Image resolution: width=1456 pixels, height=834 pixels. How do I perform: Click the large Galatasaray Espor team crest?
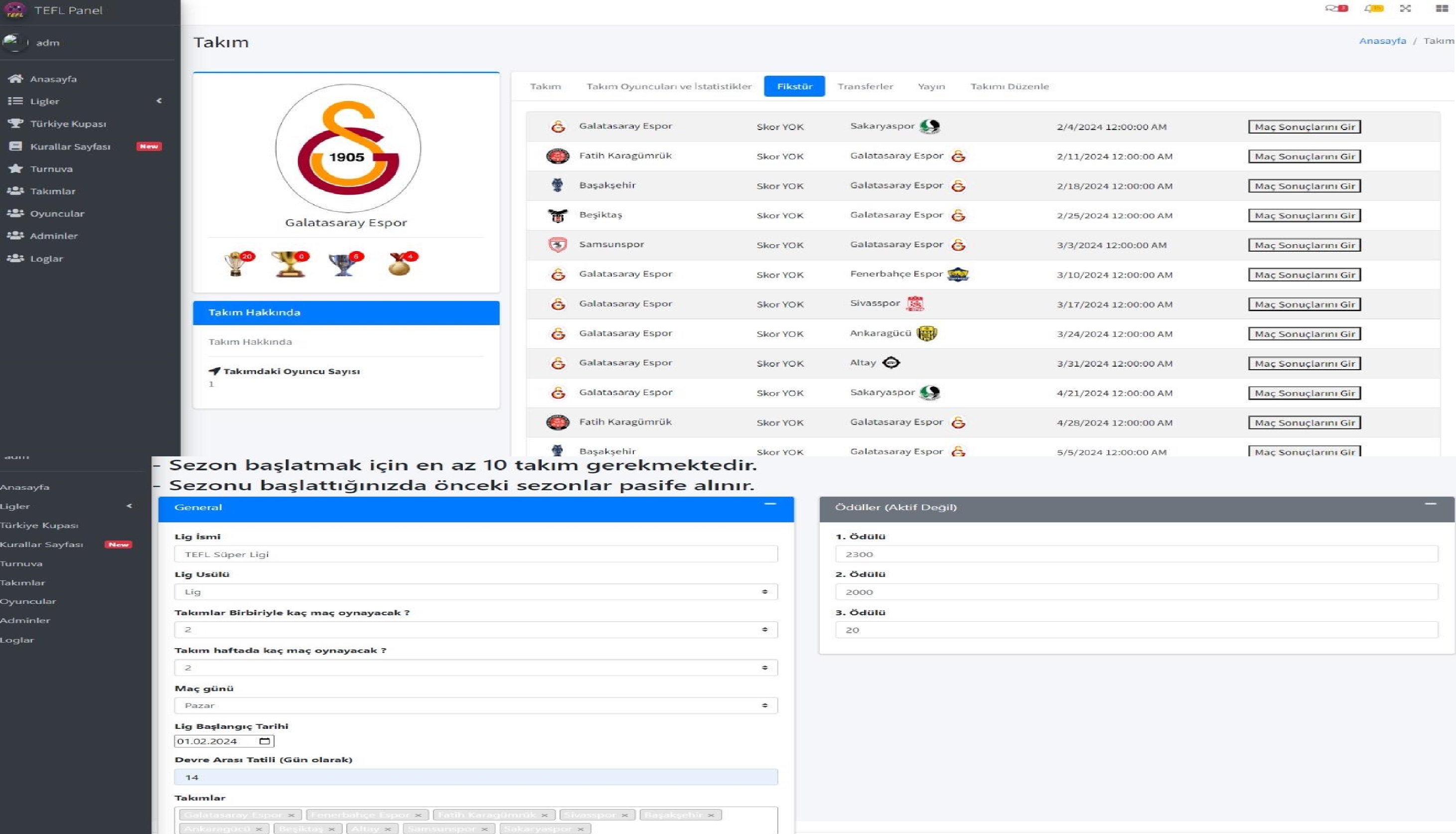click(348, 148)
